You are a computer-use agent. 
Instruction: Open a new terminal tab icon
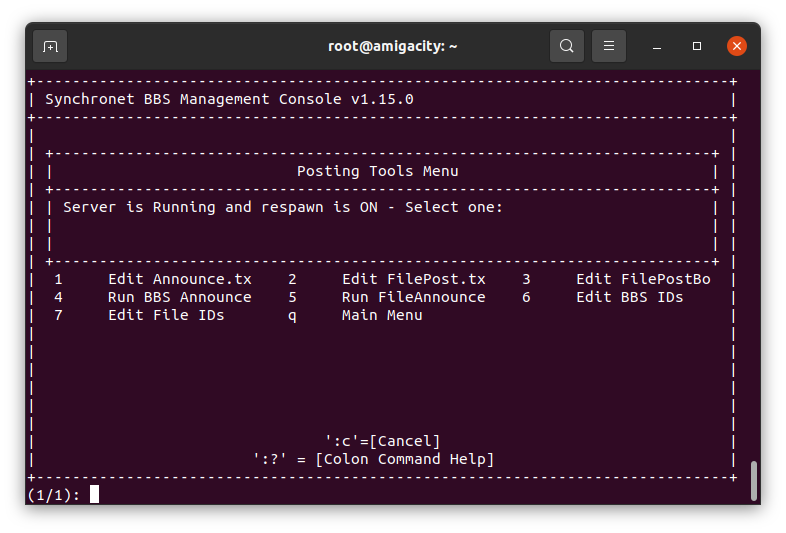(50, 46)
